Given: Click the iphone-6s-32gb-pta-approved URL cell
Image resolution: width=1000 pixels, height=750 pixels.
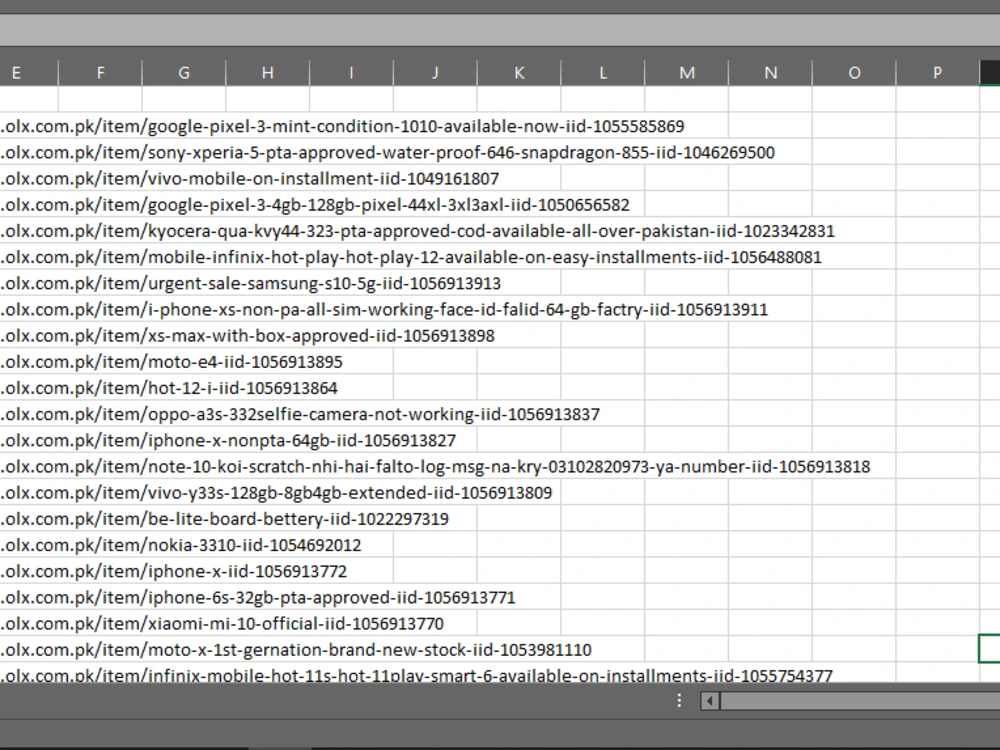Looking at the screenshot, I should pyautogui.click(x=258, y=597).
